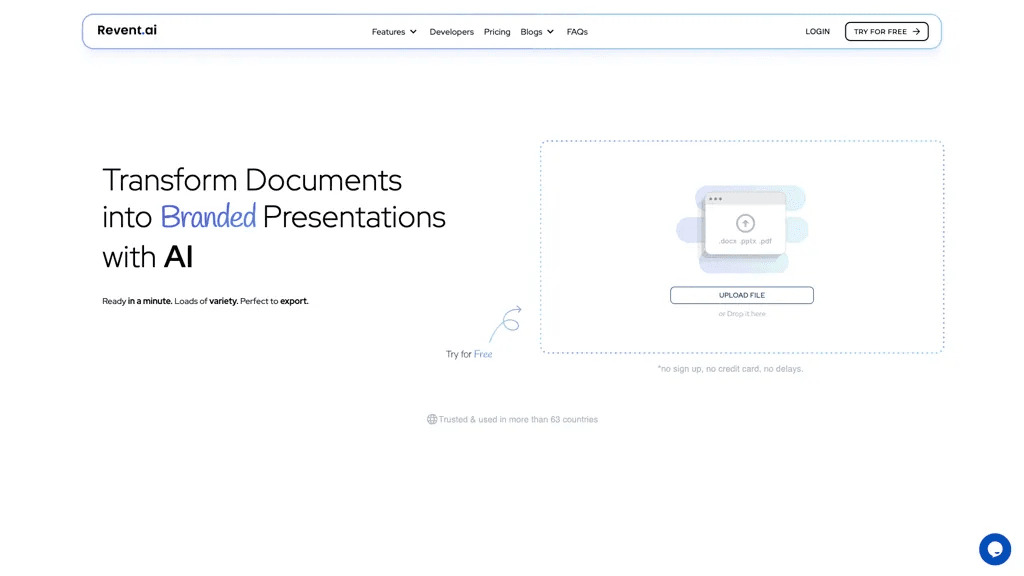1024x576 pixels.
Task: Click the LOGIN link
Action: [x=817, y=31]
